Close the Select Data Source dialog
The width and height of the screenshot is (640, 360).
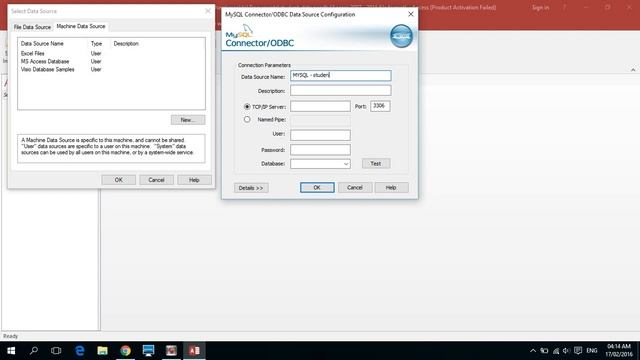click(208, 11)
